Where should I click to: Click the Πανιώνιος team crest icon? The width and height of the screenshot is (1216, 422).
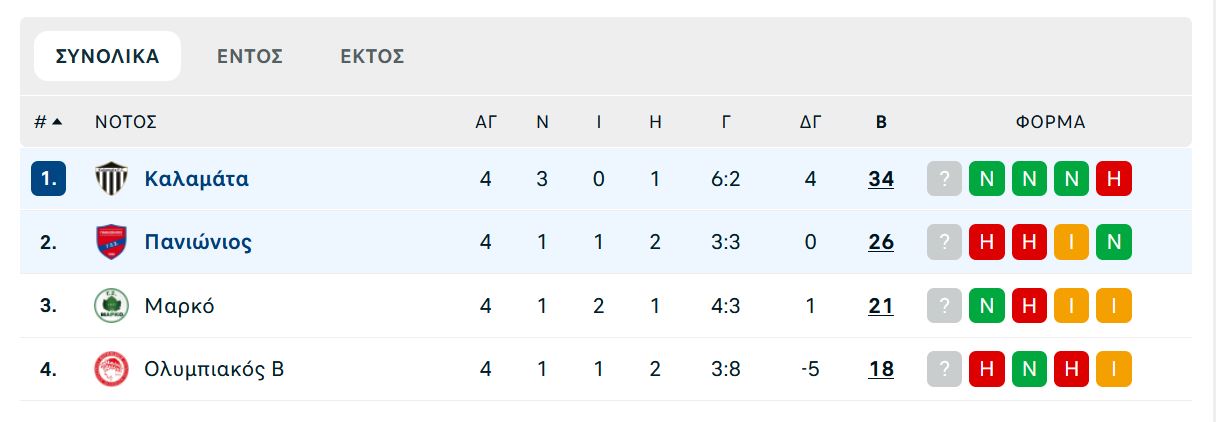(x=111, y=242)
